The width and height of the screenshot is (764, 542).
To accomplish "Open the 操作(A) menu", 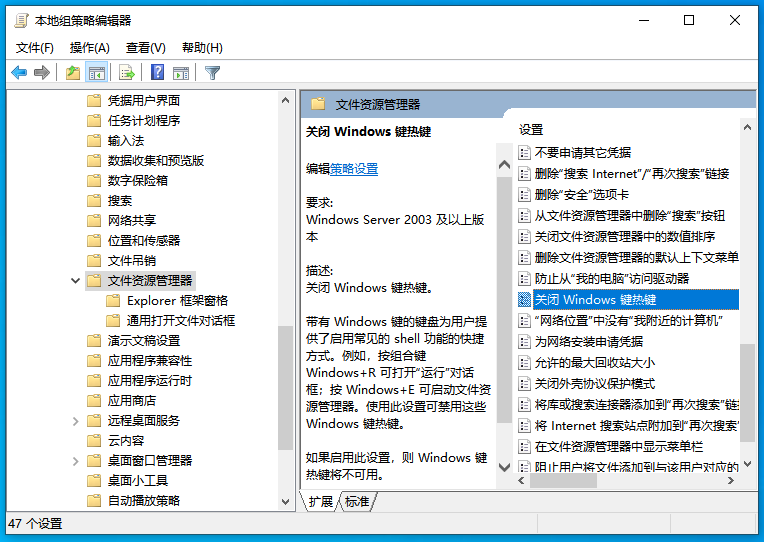I will pos(90,48).
